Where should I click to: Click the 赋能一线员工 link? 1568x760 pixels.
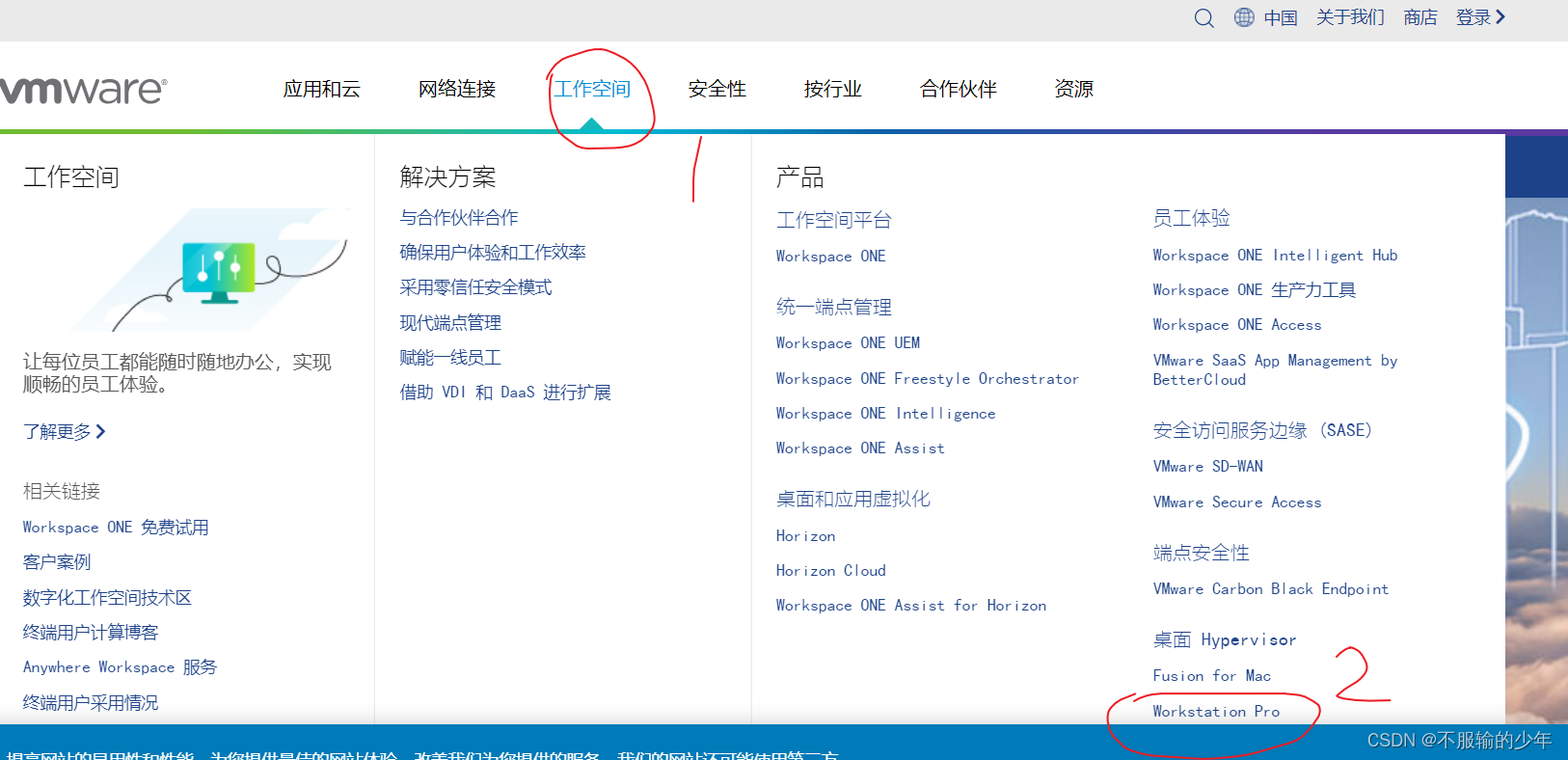pos(450,358)
